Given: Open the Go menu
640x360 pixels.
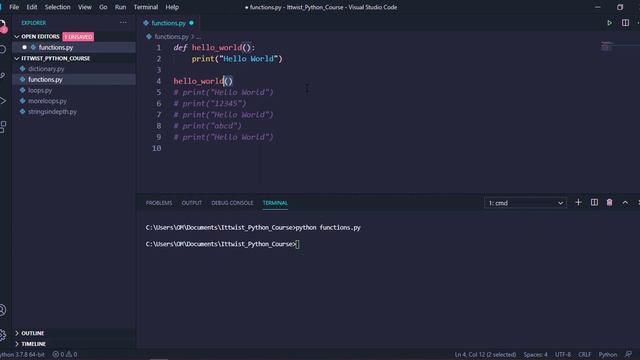Looking at the screenshot, I should (x=103, y=7).
